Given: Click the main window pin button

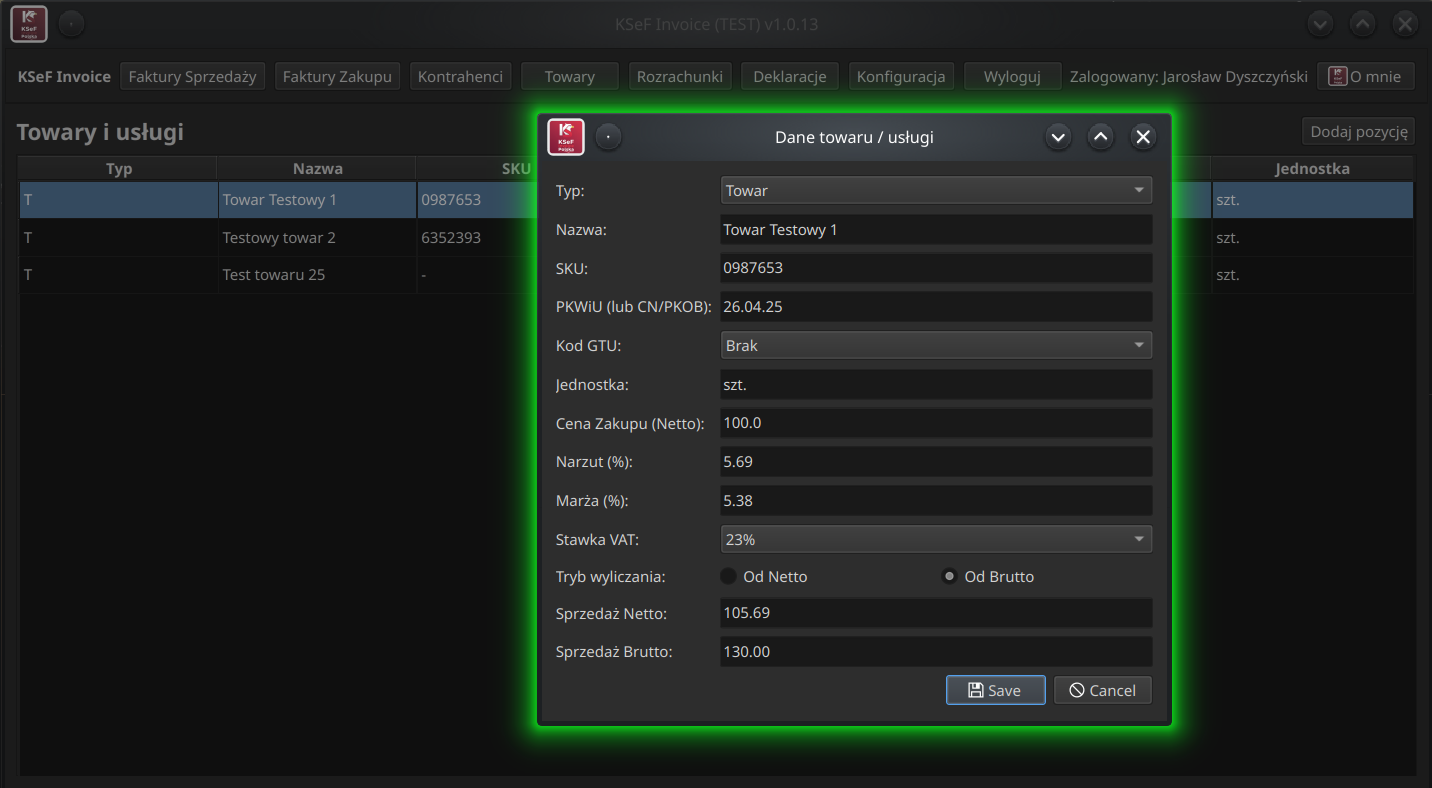Looking at the screenshot, I should [x=71, y=24].
